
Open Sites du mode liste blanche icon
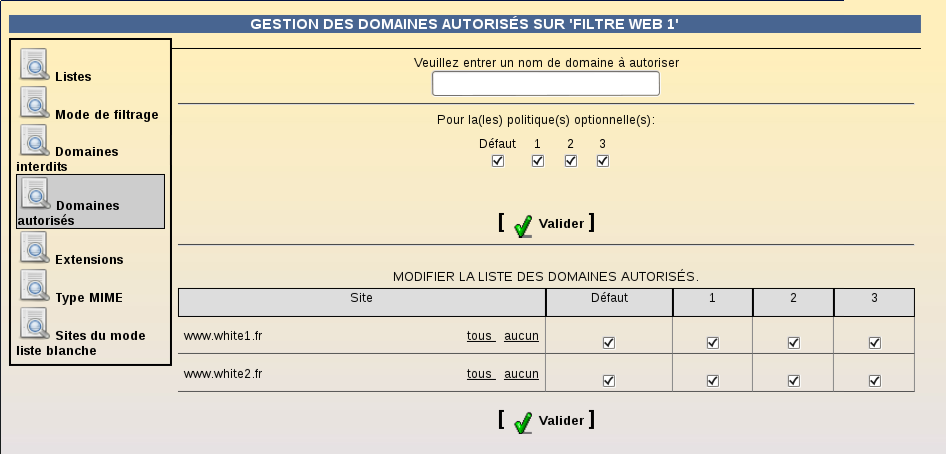tap(34, 323)
